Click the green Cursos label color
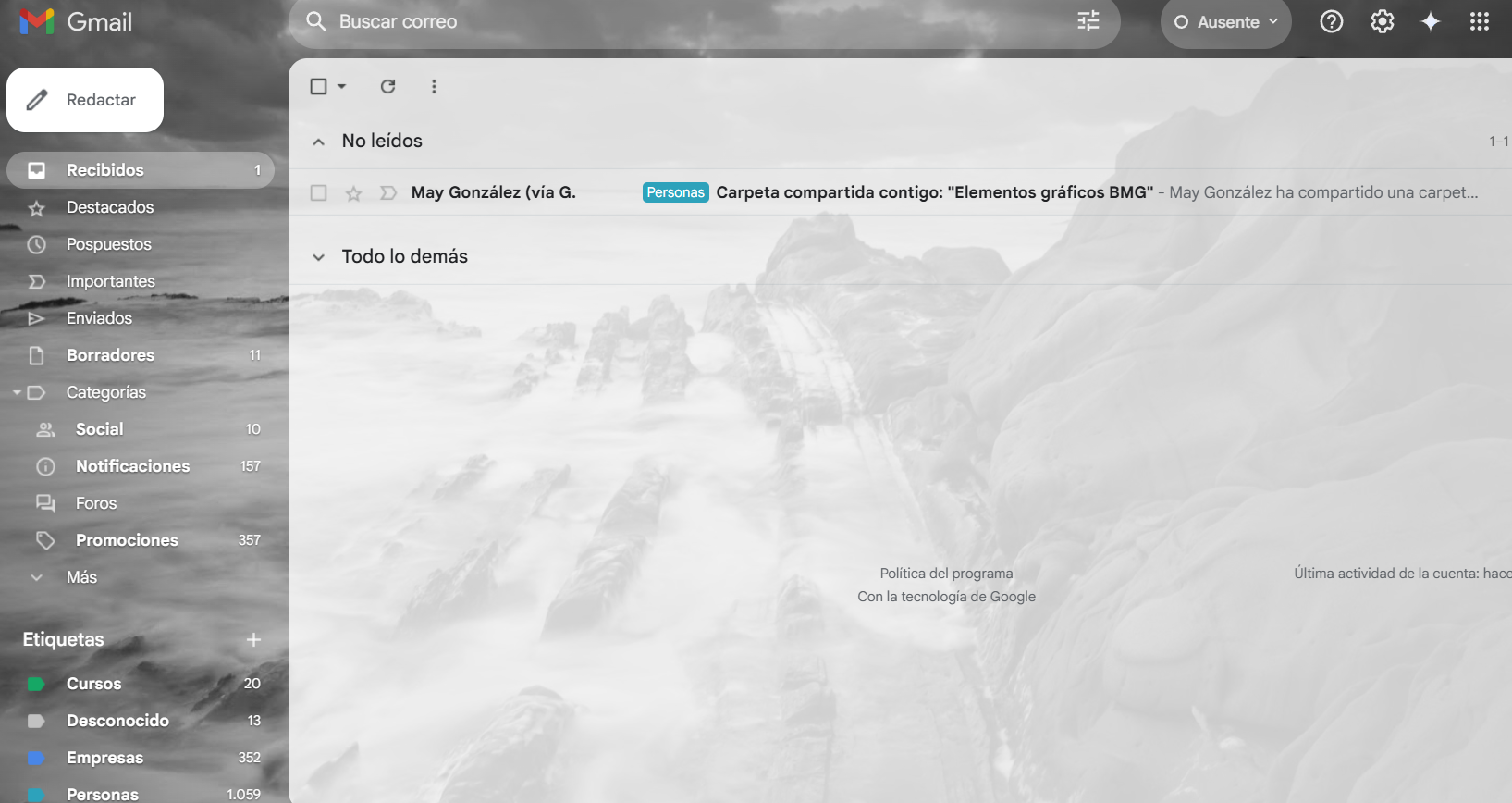This screenshot has height=803, width=1512. click(36, 684)
